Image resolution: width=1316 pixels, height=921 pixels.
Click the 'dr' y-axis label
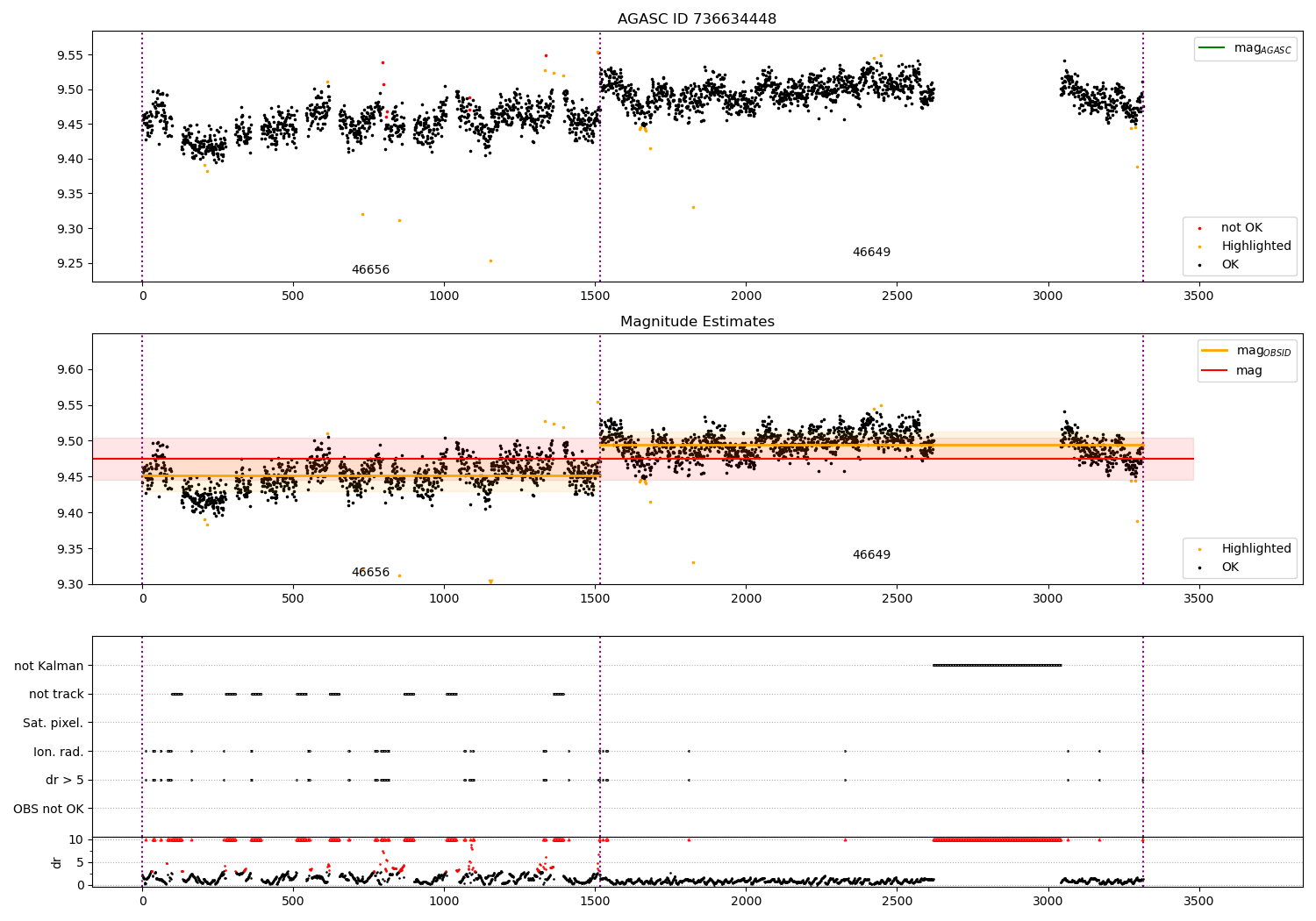[x=57, y=862]
